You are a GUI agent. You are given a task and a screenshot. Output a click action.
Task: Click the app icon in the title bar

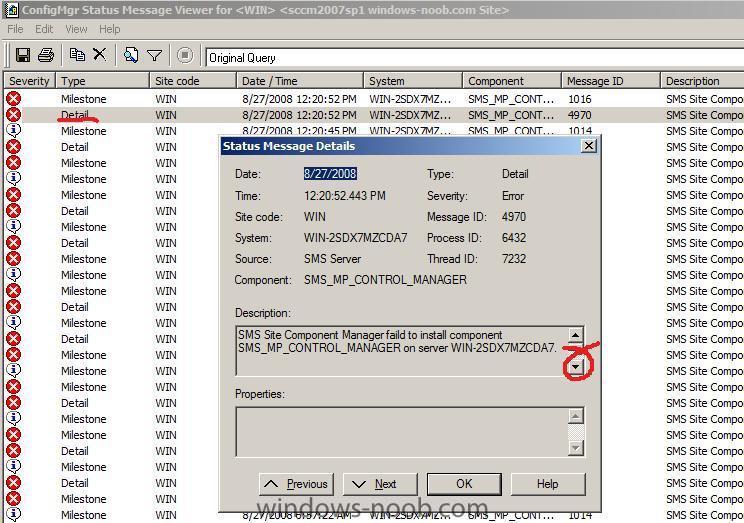10,9
